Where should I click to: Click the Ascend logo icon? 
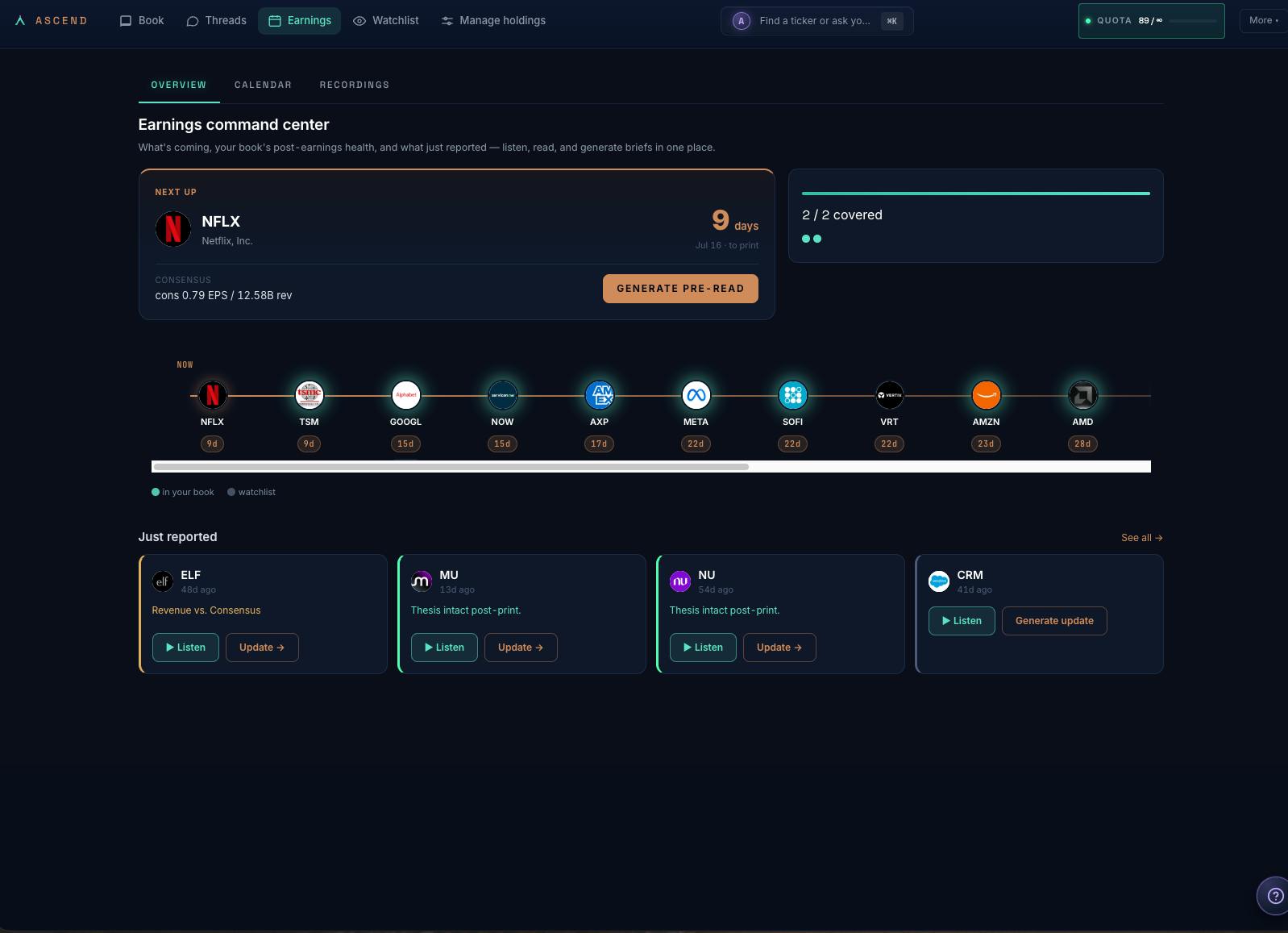pyautogui.click(x=20, y=21)
